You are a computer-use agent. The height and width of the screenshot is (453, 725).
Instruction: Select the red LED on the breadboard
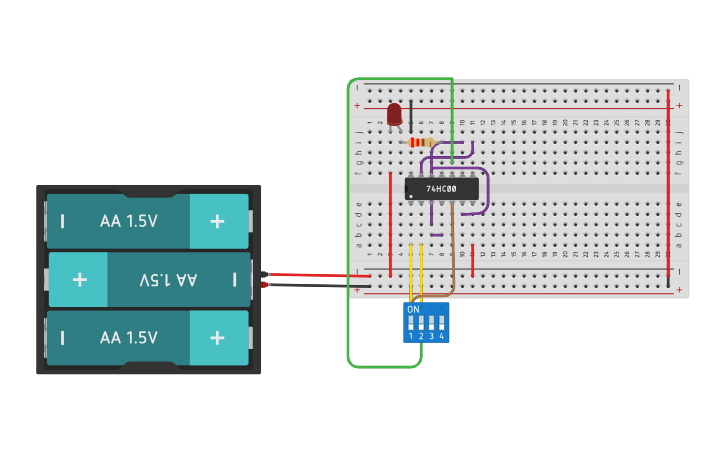tap(394, 115)
